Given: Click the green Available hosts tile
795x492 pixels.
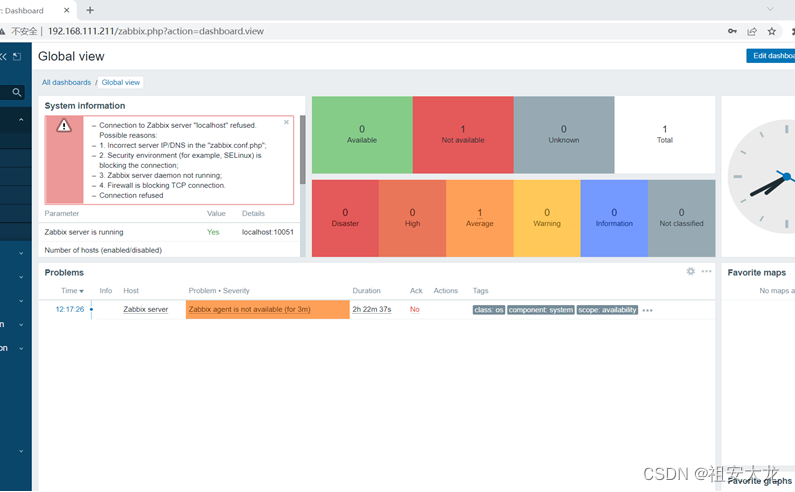Looking at the screenshot, I should click(x=362, y=134).
